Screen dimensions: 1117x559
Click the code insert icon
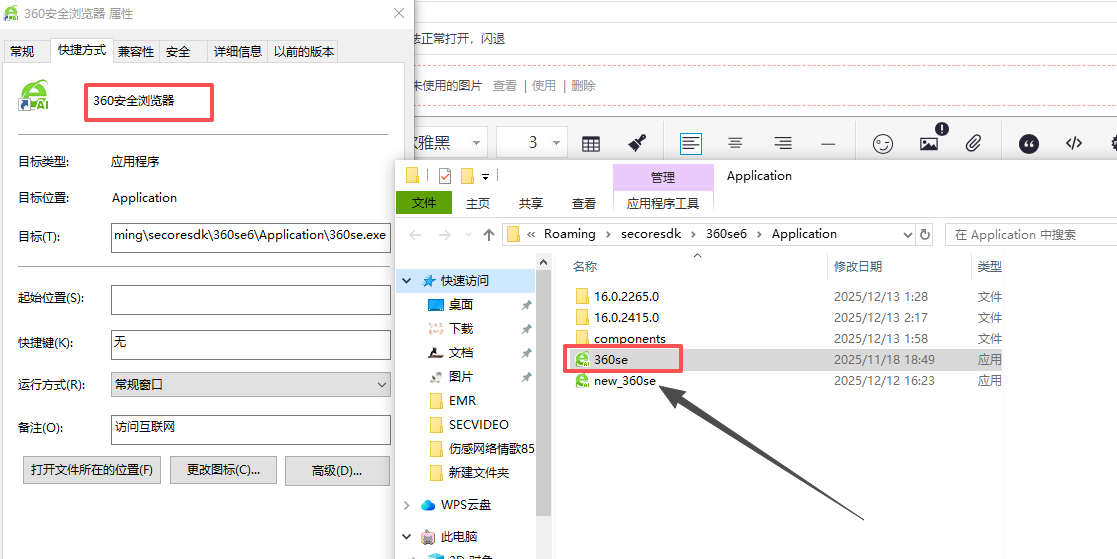tap(1073, 143)
